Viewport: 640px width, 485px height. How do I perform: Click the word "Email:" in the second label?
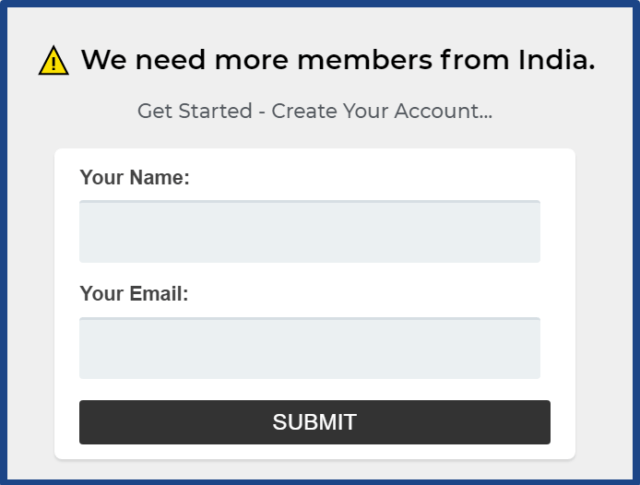(x=159, y=294)
